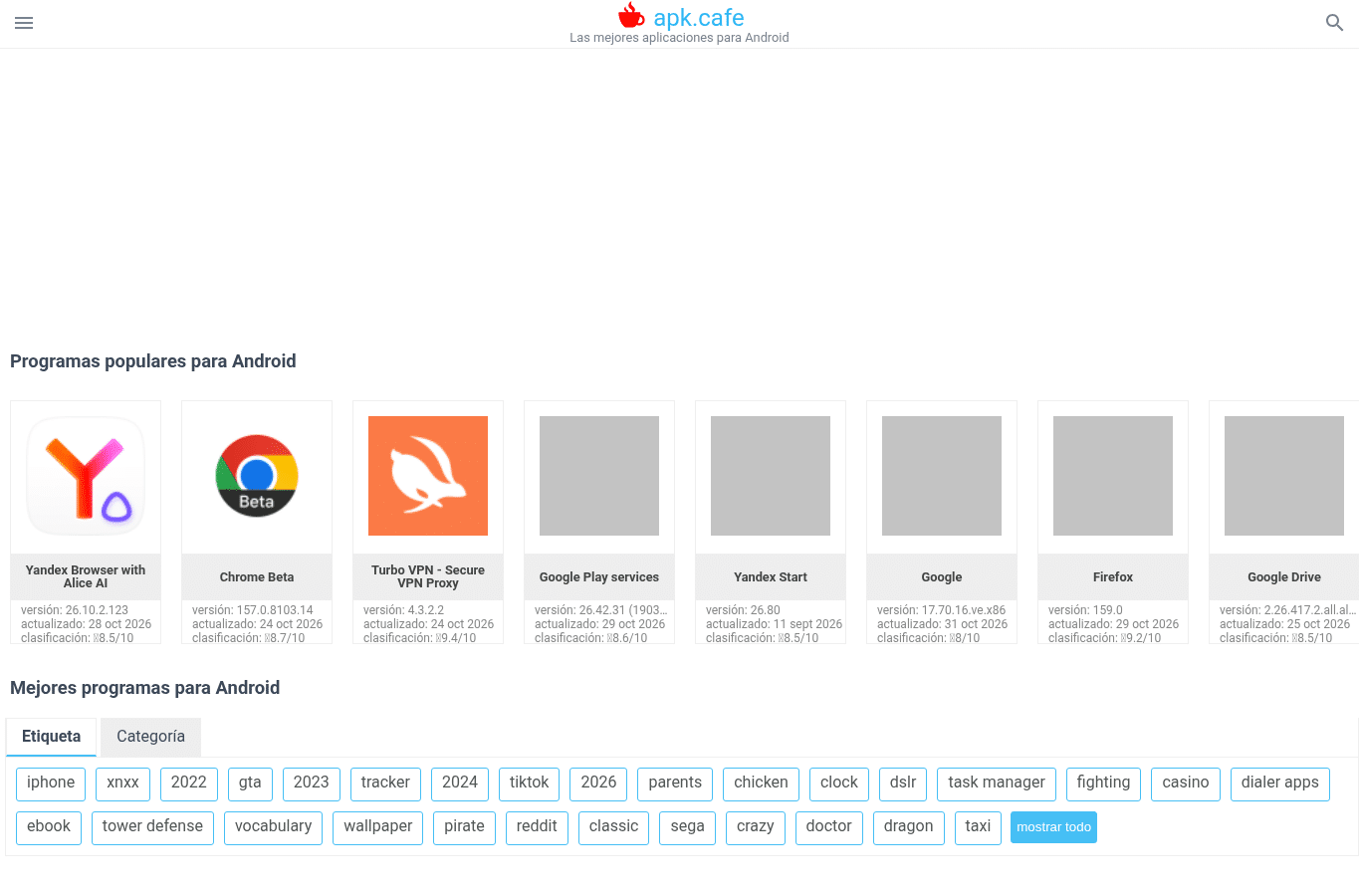Switch to the Categoría tab

150,737
